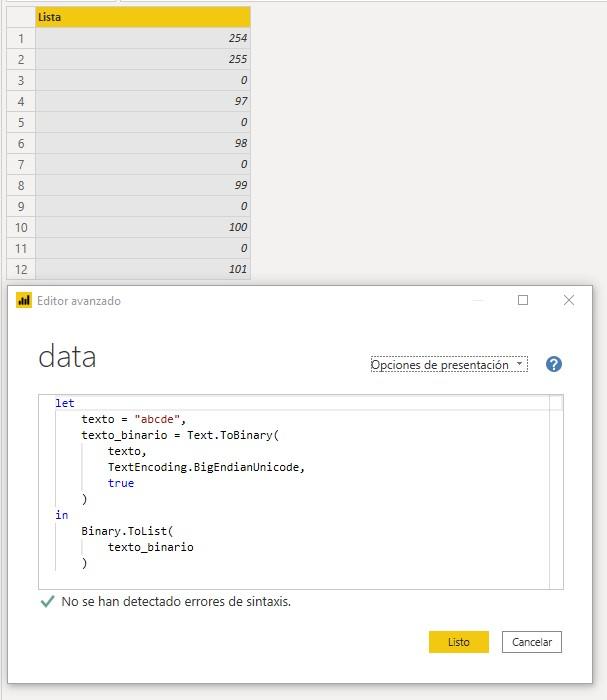
Task: Click the code editor vertical scrollbar
Action: pos(556,492)
